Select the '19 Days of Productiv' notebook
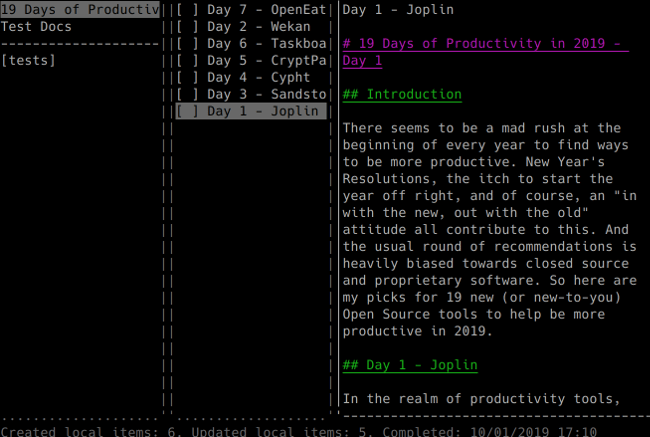This screenshot has width=650, height=437. [x=80, y=10]
